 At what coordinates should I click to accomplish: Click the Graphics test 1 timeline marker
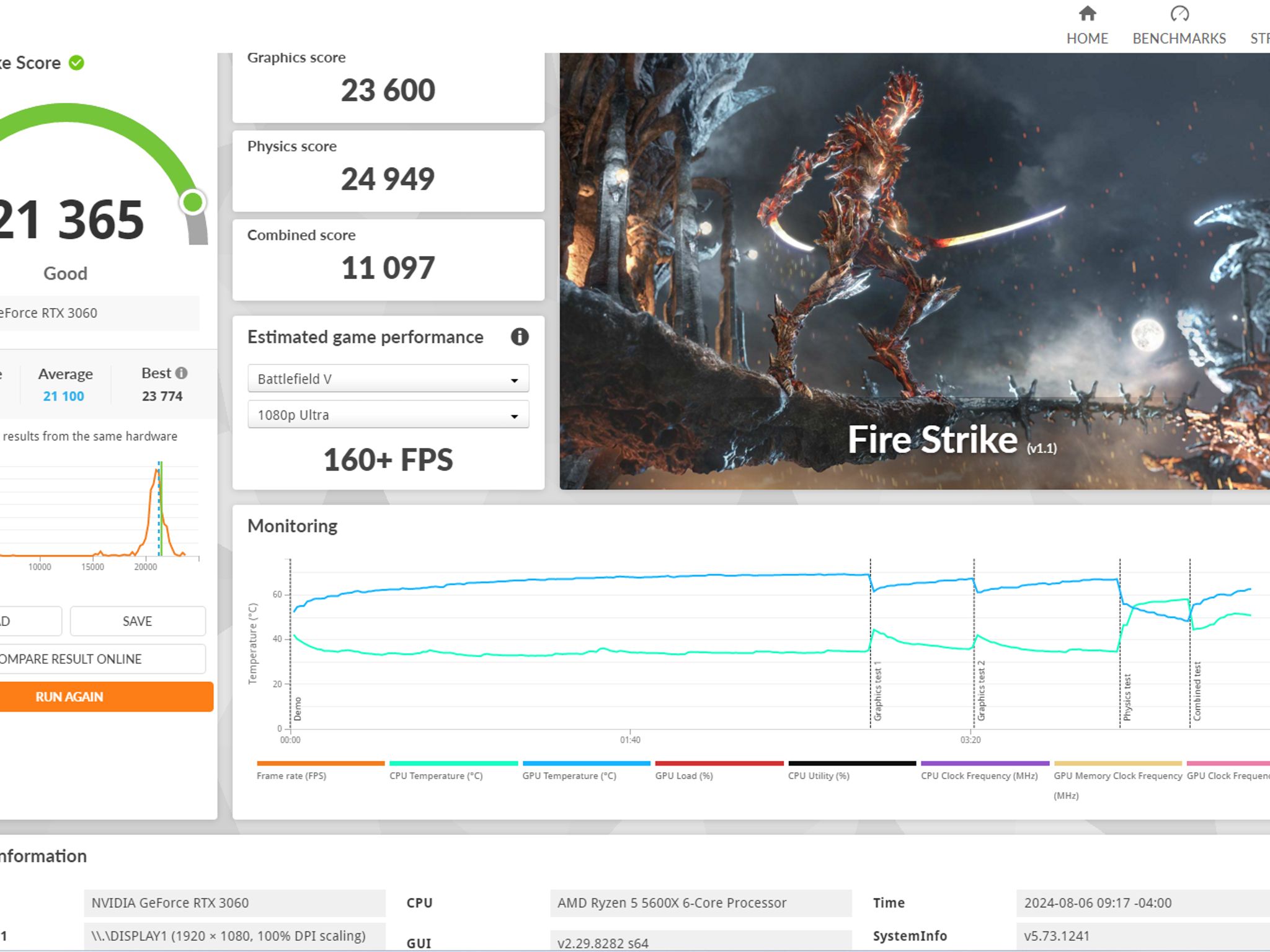(877, 690)
